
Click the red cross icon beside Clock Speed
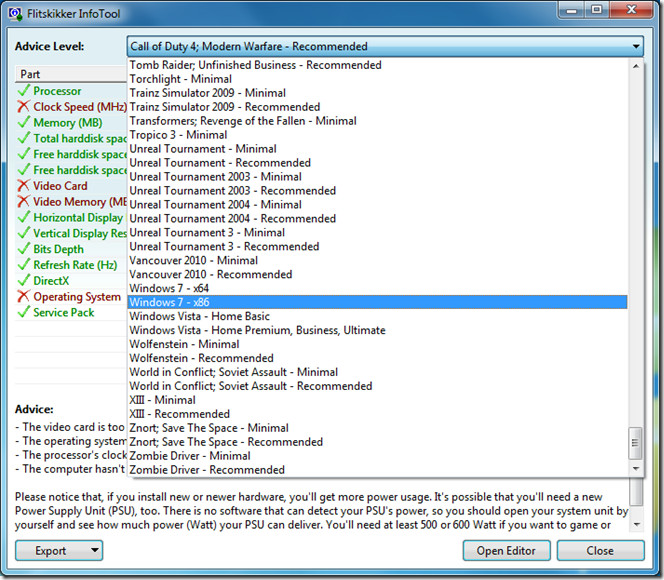coord(24,106)
